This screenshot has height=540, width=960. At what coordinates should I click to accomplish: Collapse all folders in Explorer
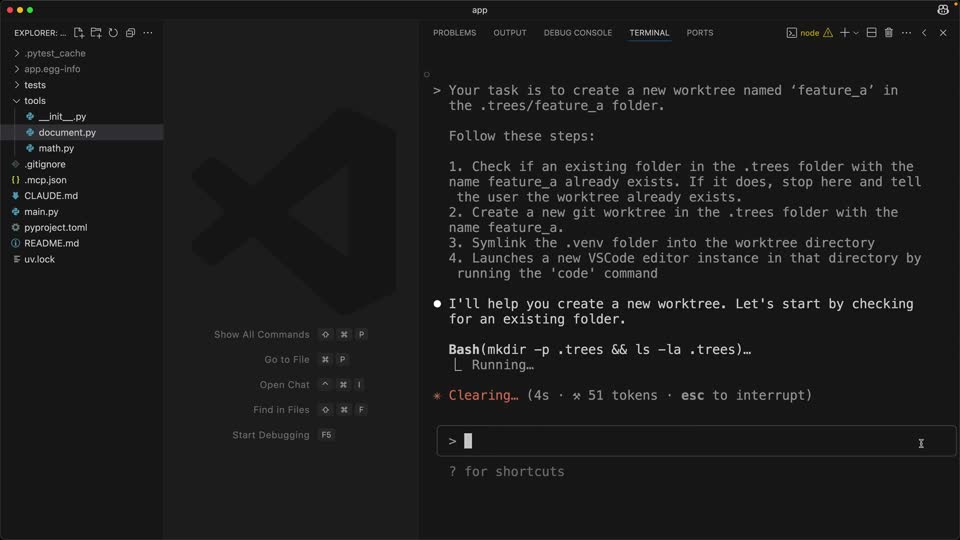pyautogui.click(x=130, y=32)
